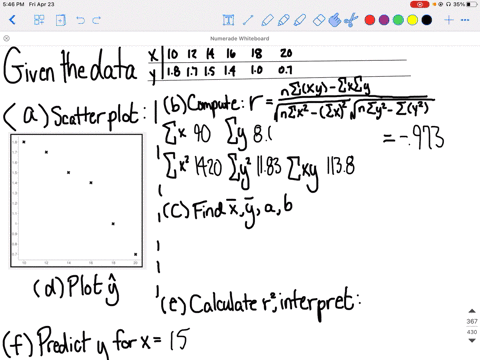Choose the yellow ink color
The height and width of the screenshot is (360, 480).
(x=412, y=20)
